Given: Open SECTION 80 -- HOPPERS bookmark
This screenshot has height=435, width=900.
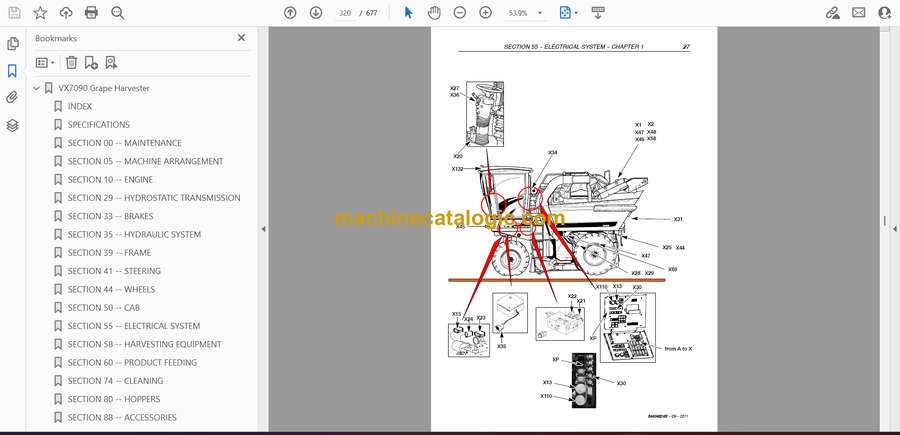Looking at the screenshot, I should pos(114,399).
